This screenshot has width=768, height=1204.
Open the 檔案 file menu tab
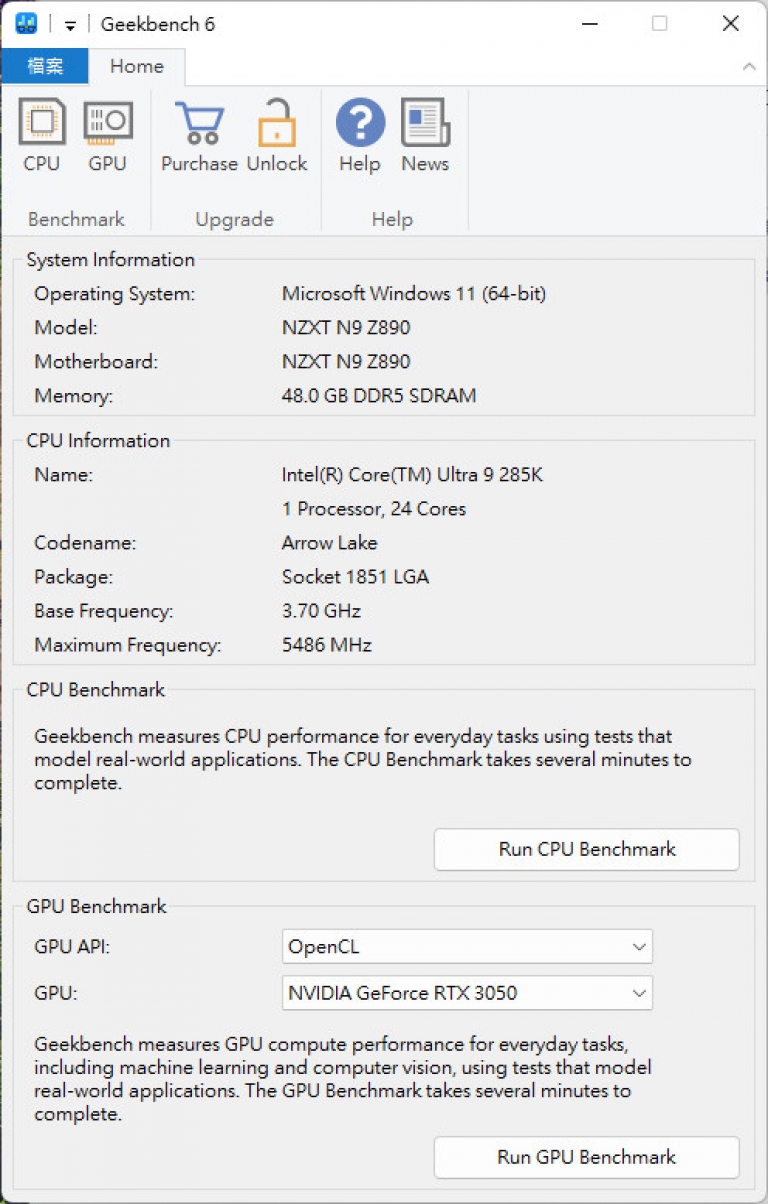pyautogui.click(x=45, y=66)
